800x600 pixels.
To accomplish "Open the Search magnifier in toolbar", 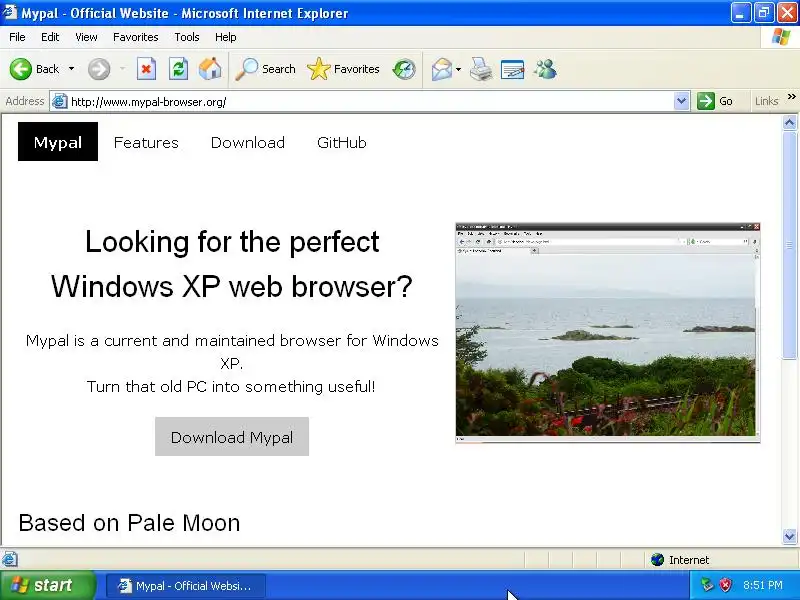I will tap(246, 69).
